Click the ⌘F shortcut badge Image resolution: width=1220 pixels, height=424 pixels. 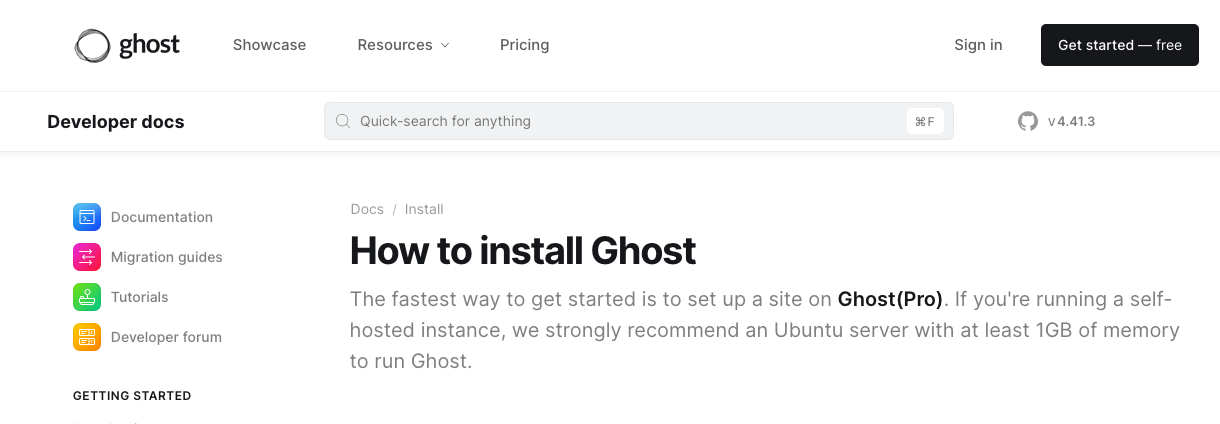[924, 121]
